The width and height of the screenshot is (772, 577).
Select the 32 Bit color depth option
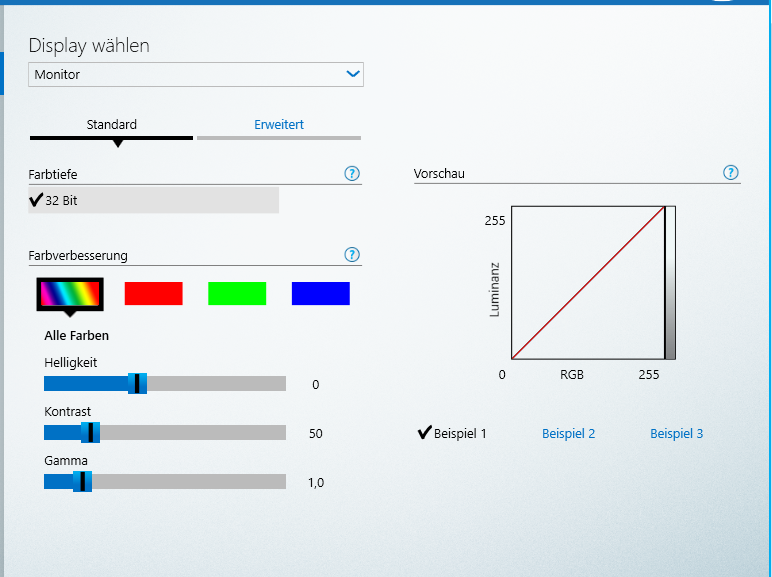point(154,200)
